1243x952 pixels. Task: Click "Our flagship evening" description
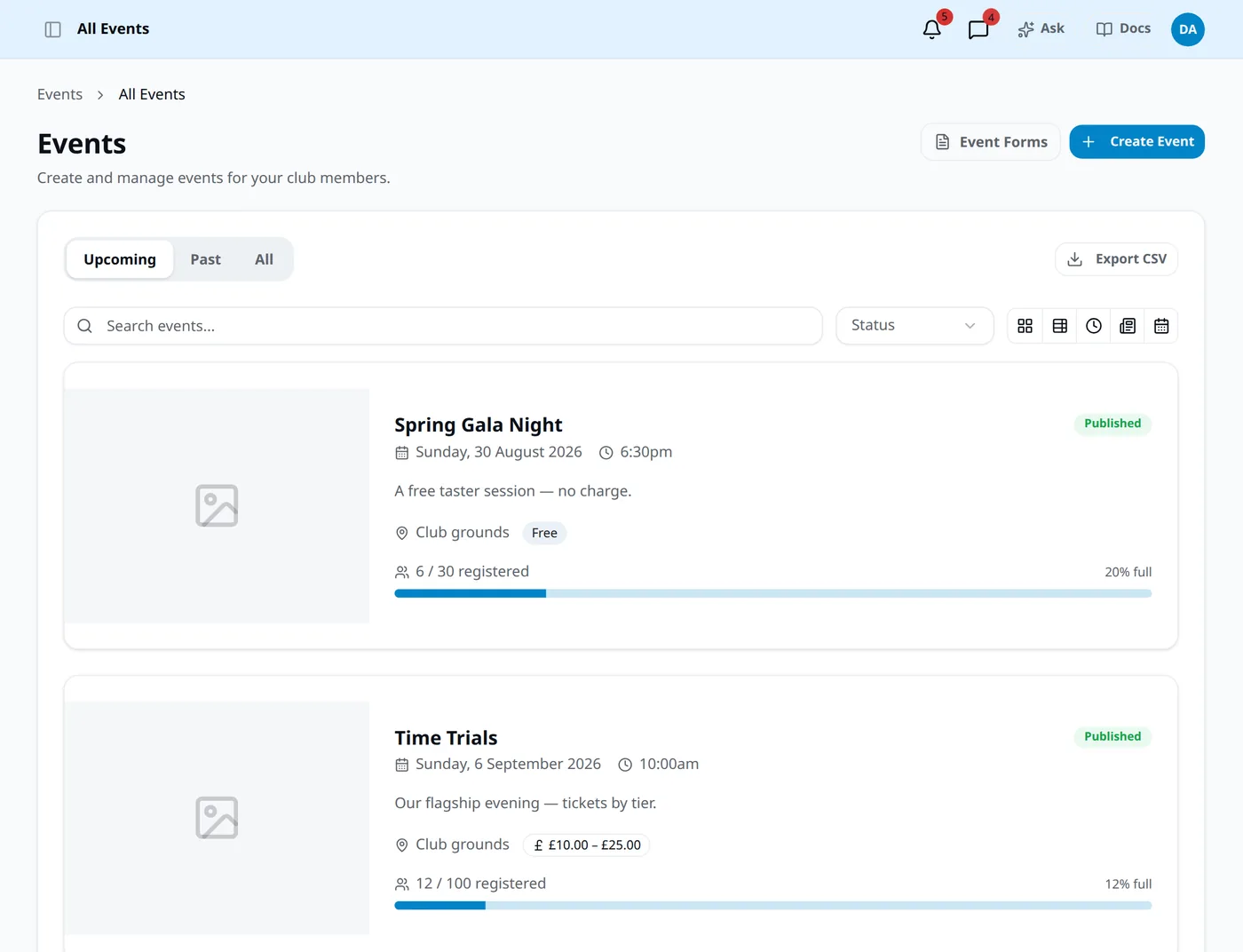click(526, 803)
